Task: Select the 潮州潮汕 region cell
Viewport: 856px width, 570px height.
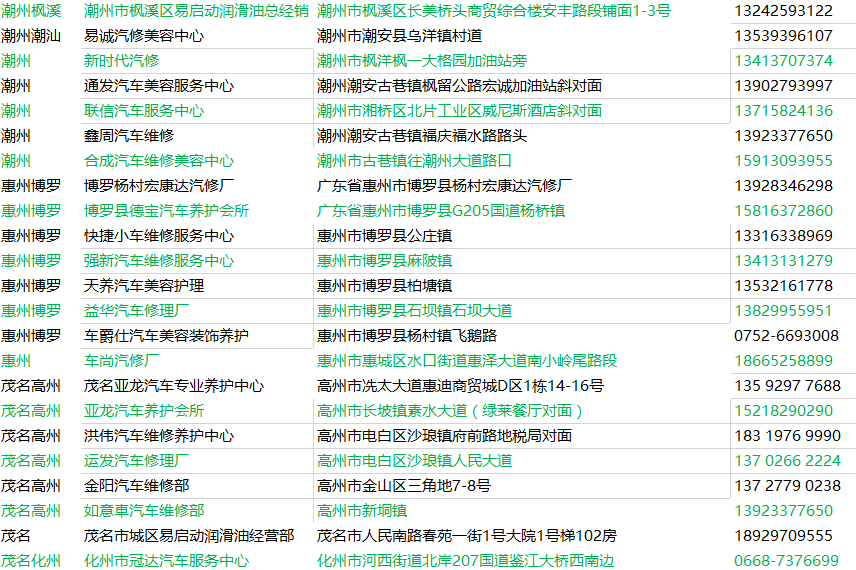Action: (x=31, y=36)
